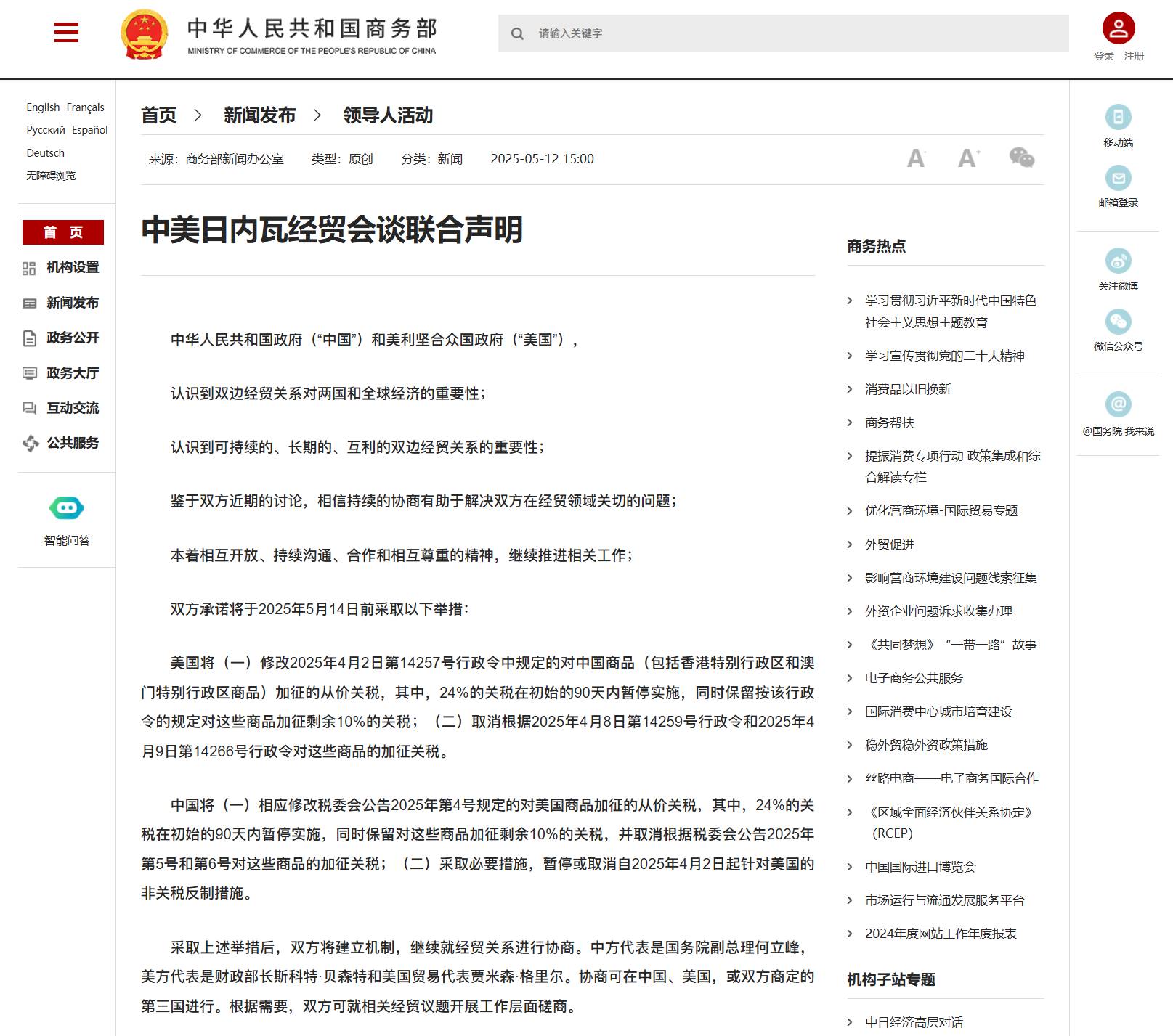Click the user login avatar icon
Viewport: 1173px width, 1036px height.
pyautogui.click(x=1119, y=28)
